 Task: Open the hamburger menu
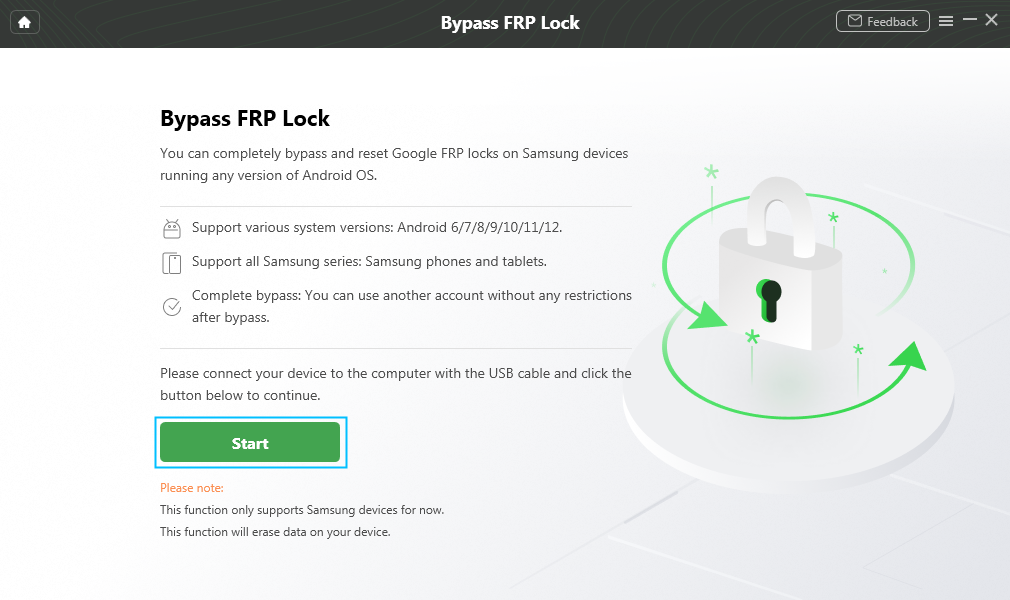coord(946,21)
